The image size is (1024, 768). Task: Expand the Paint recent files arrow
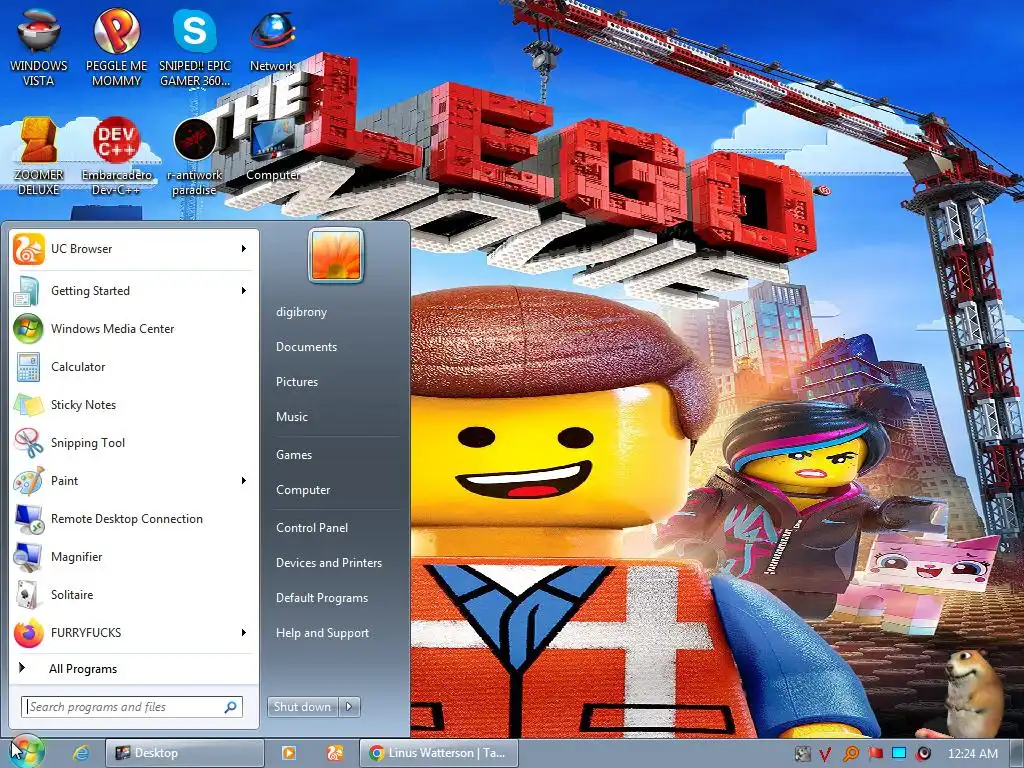(244, 481)
